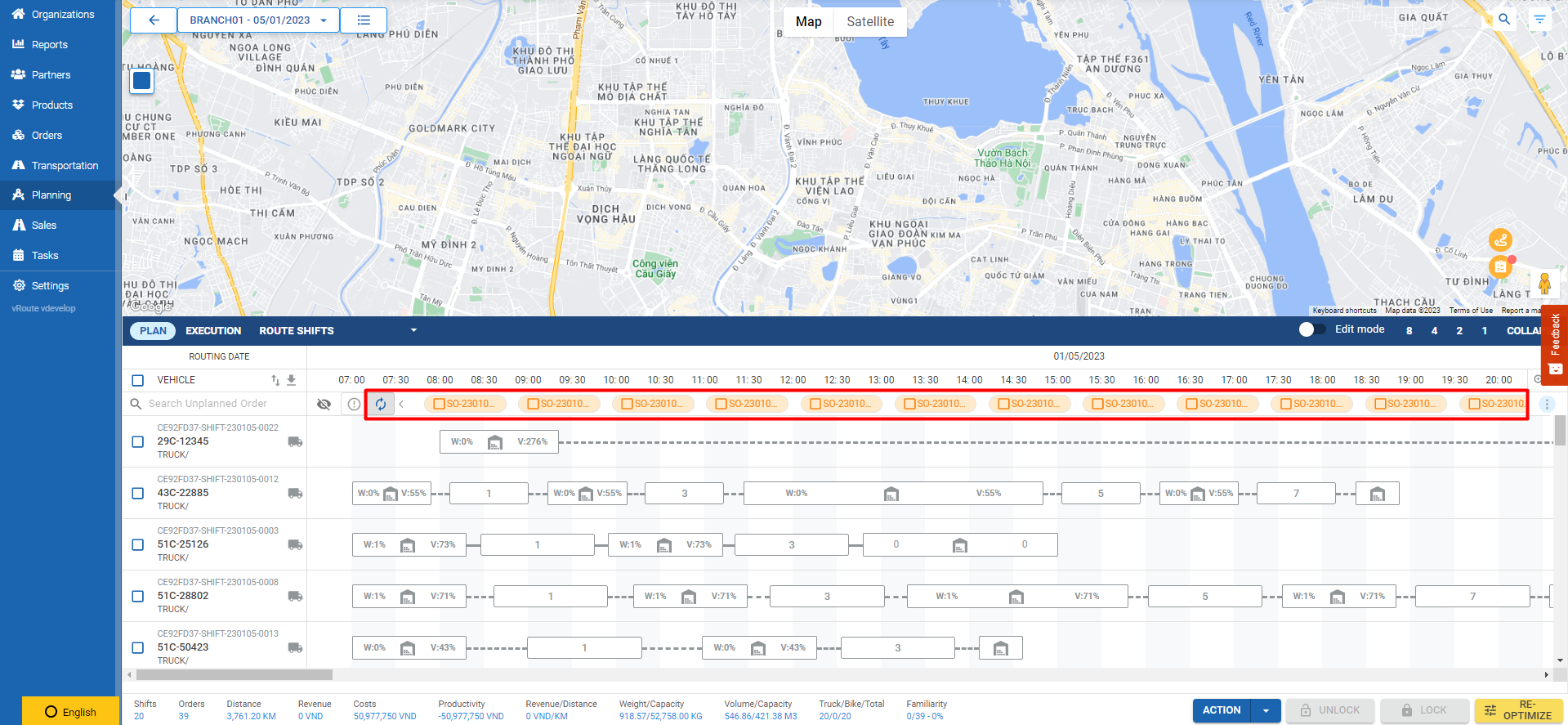Toggle Edit mode switch
Viewport: 1568px width, 725px height.
(1312, 329)
